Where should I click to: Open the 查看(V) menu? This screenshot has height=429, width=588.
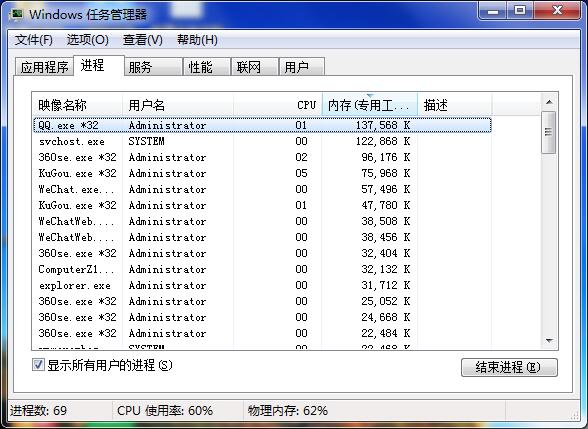point(142,40)
